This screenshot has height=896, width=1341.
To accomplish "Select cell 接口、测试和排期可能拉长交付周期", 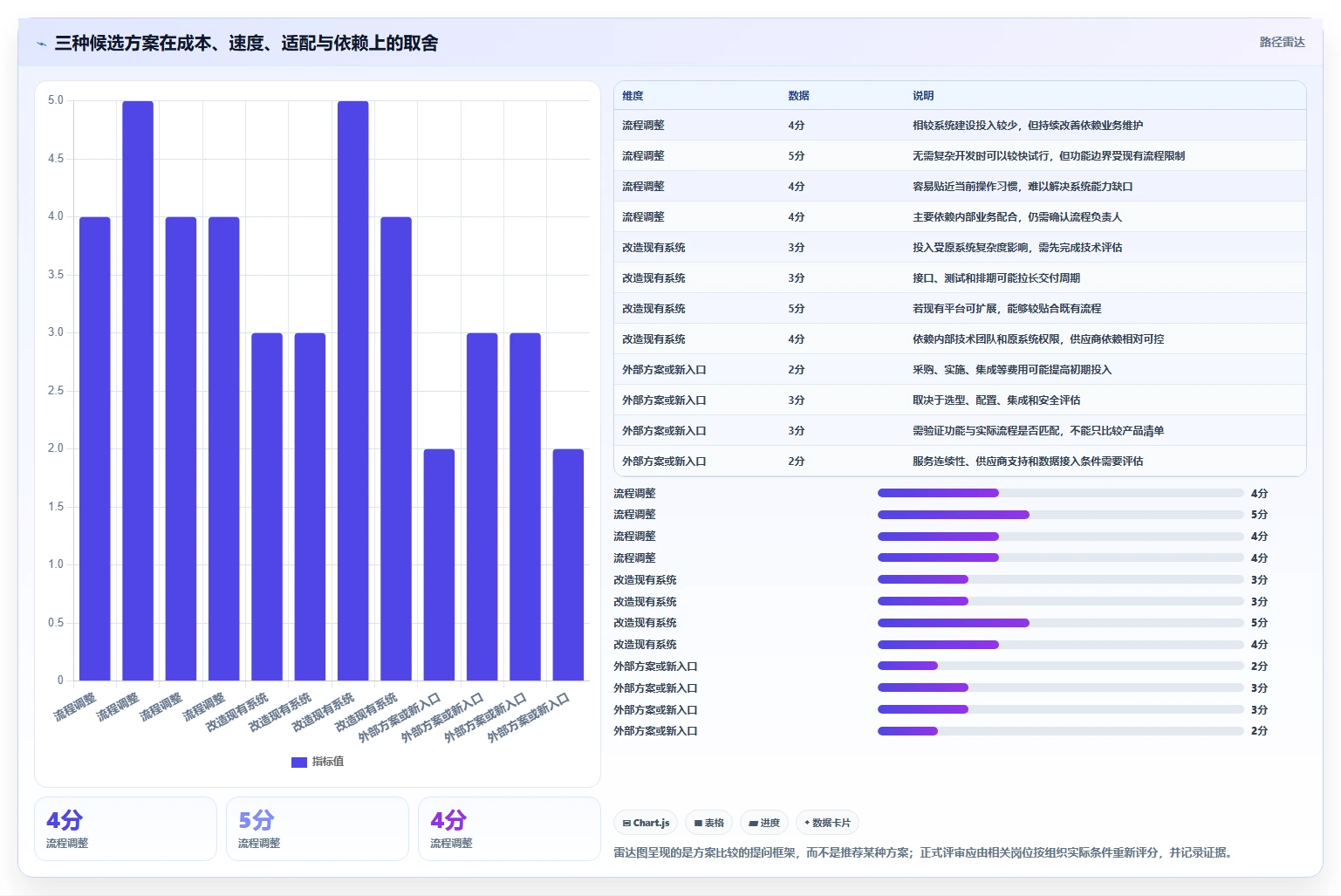I will (996, 278).
